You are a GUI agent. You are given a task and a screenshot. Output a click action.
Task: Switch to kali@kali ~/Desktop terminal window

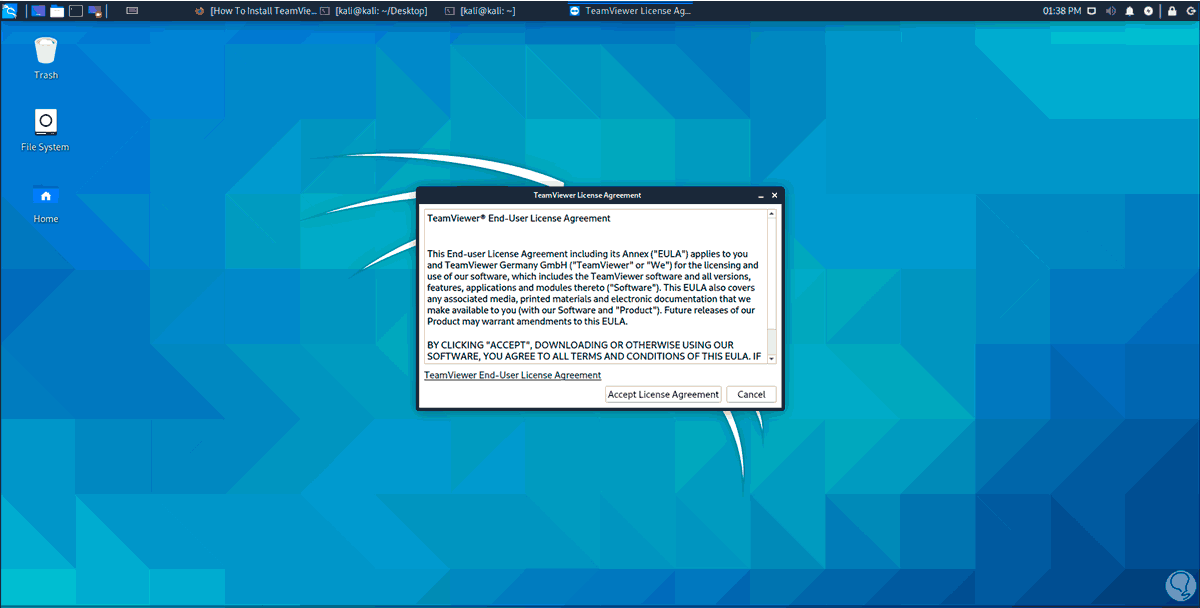(374, 11)
